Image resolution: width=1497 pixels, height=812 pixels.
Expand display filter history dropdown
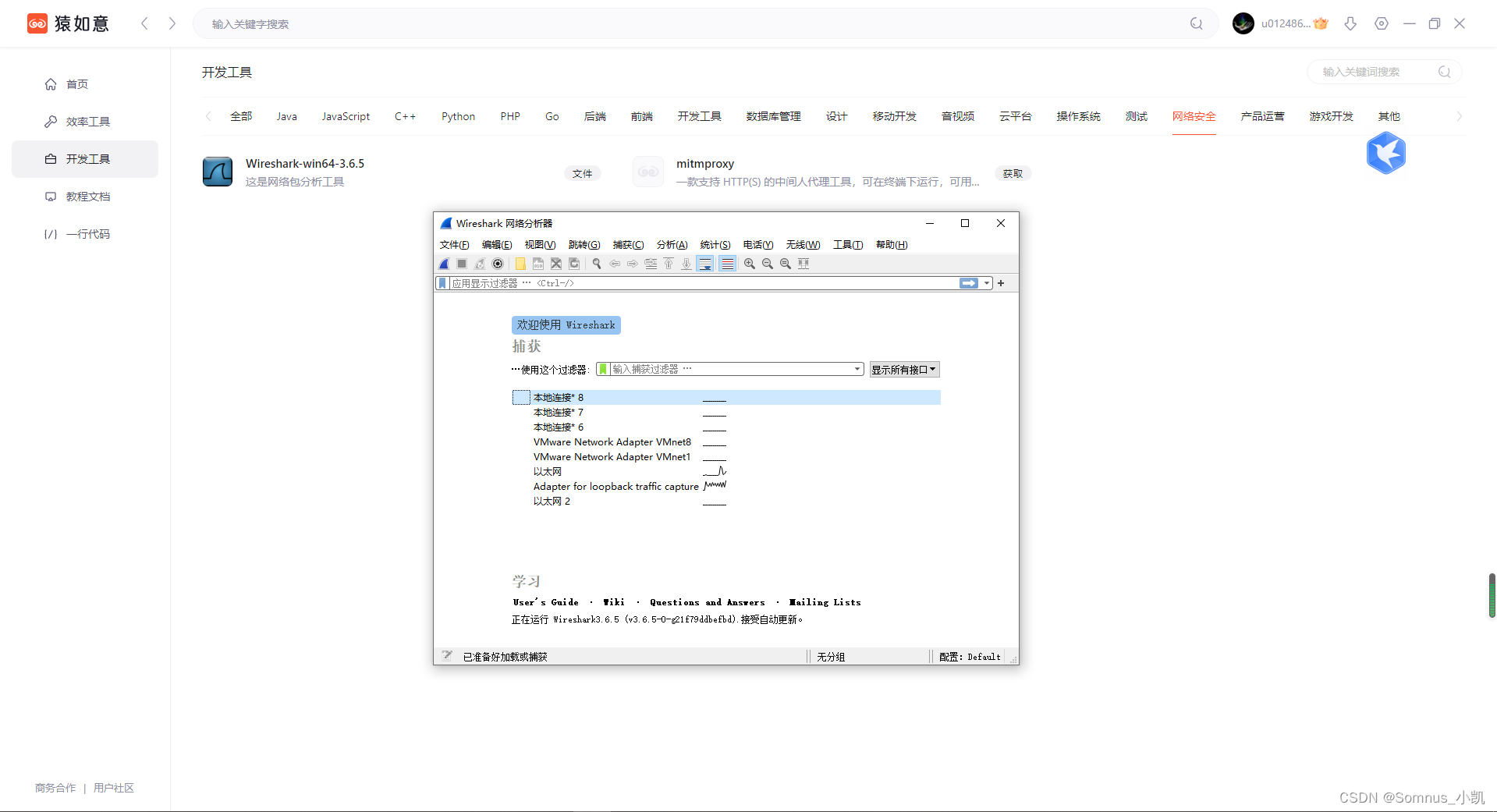[987, 283]
